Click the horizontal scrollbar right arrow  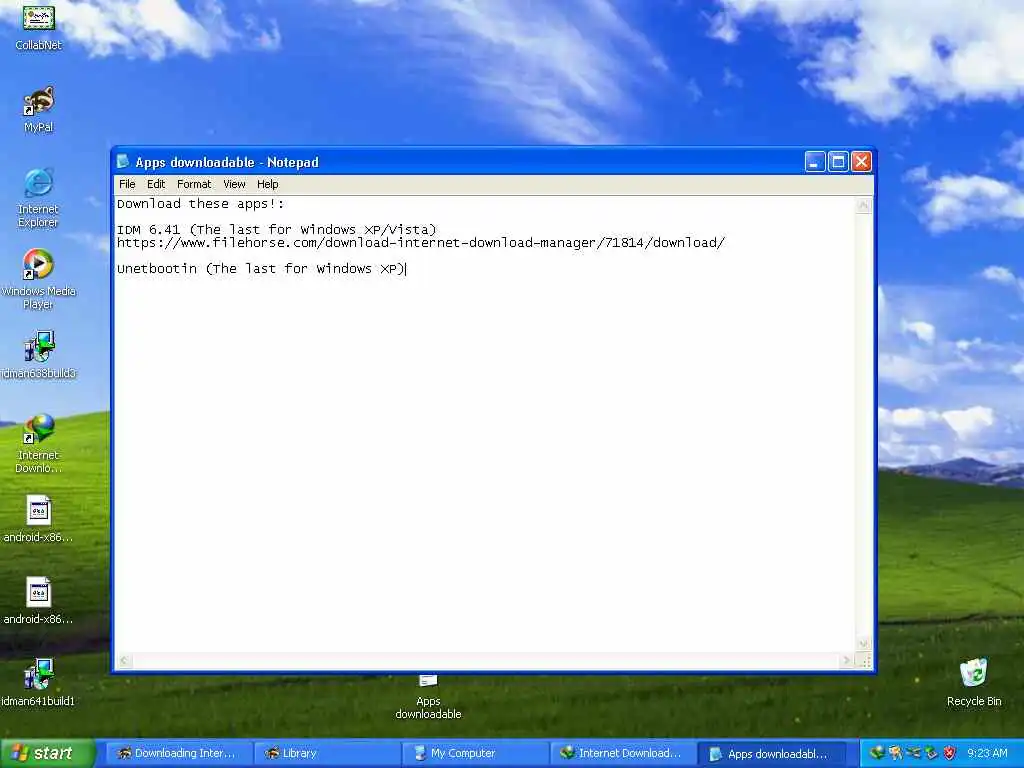tap(847, 660)
